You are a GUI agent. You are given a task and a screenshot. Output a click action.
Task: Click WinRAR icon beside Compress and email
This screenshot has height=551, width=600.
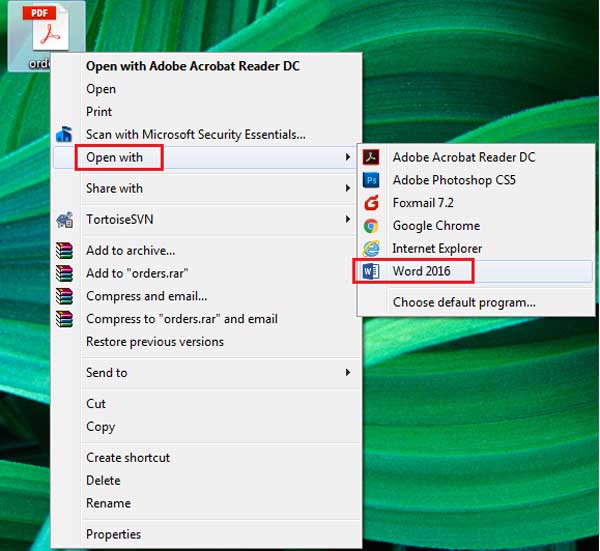click(x=64, y=296)
